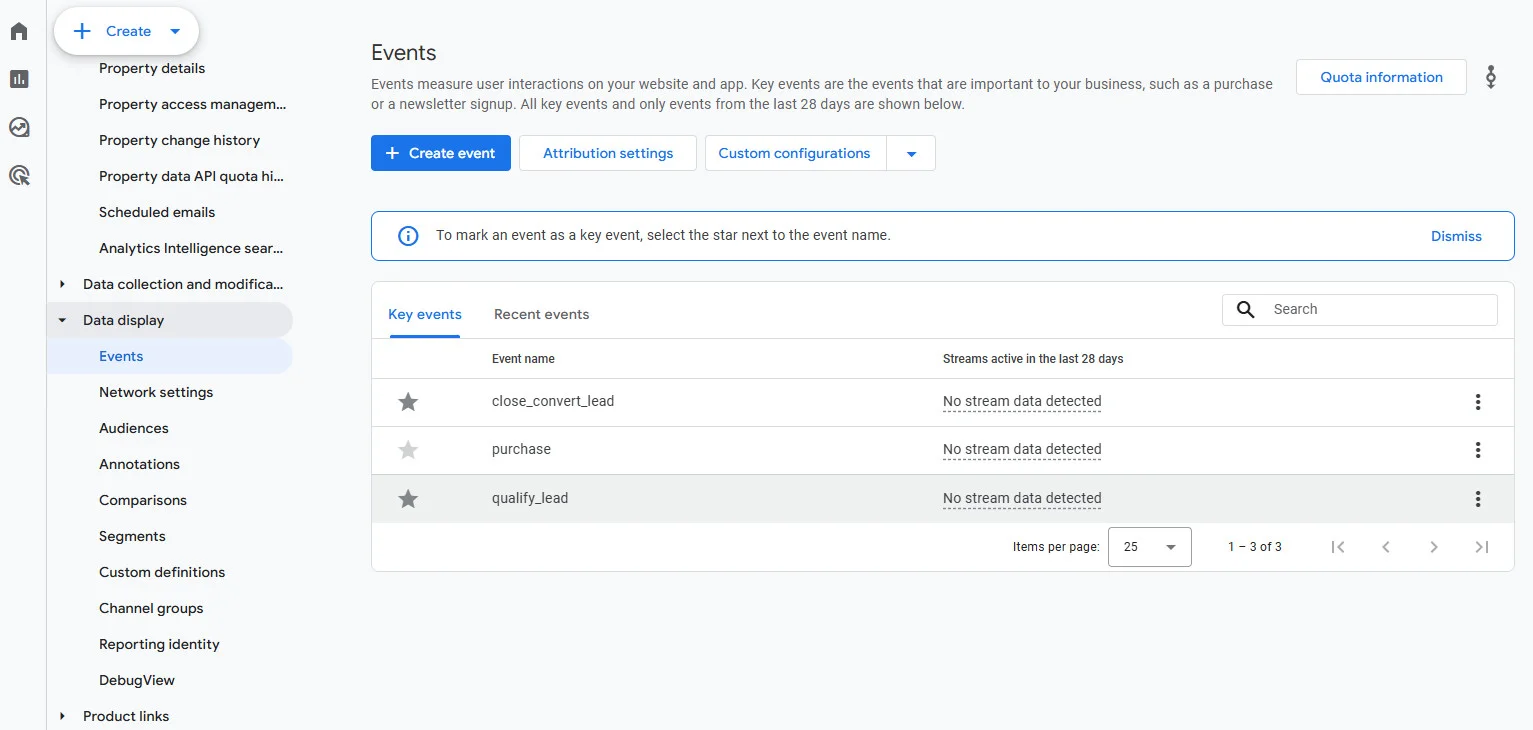Star the purchase event as a key event

click(x=407, y=450)
